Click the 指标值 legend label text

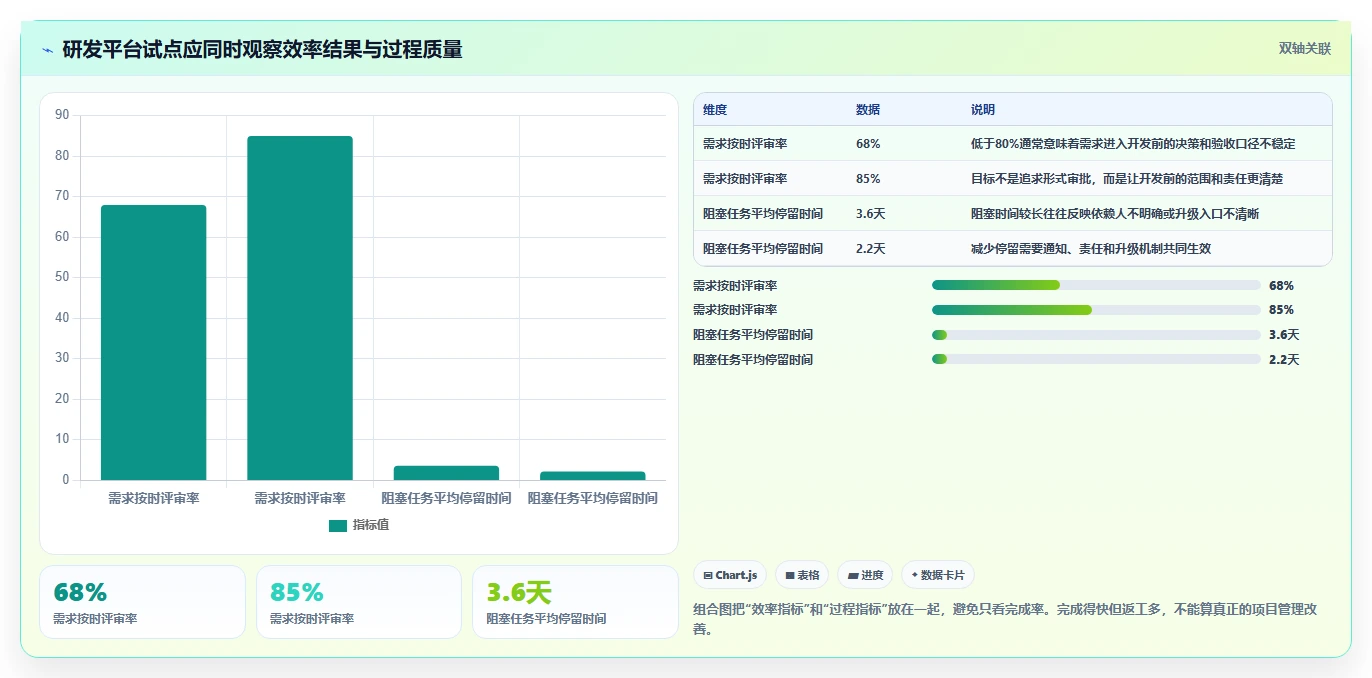(370, 525)
